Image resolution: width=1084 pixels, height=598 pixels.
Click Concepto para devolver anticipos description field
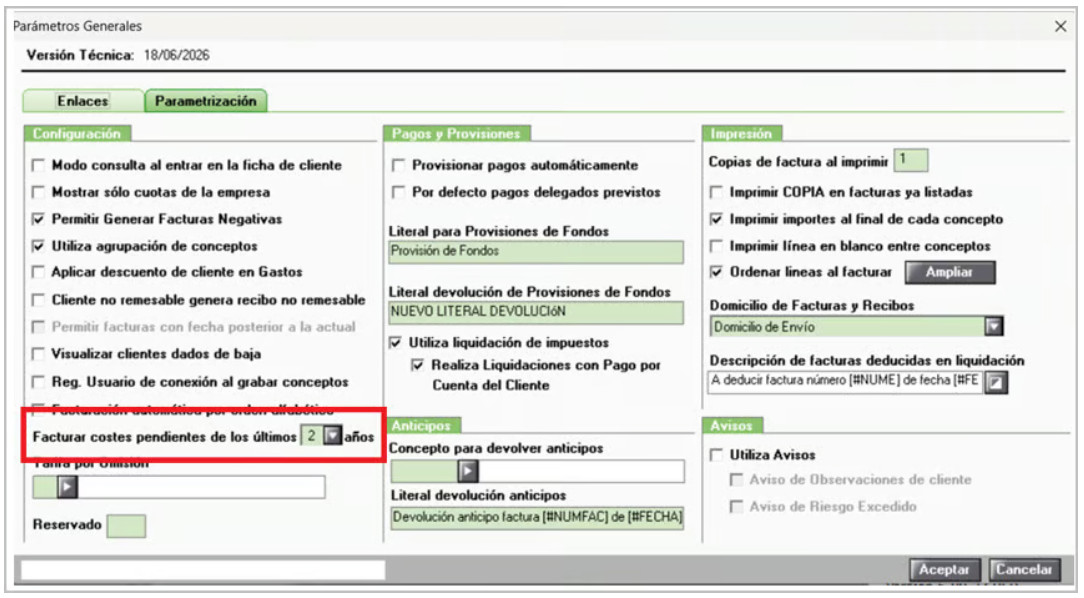tap(581, 471)
